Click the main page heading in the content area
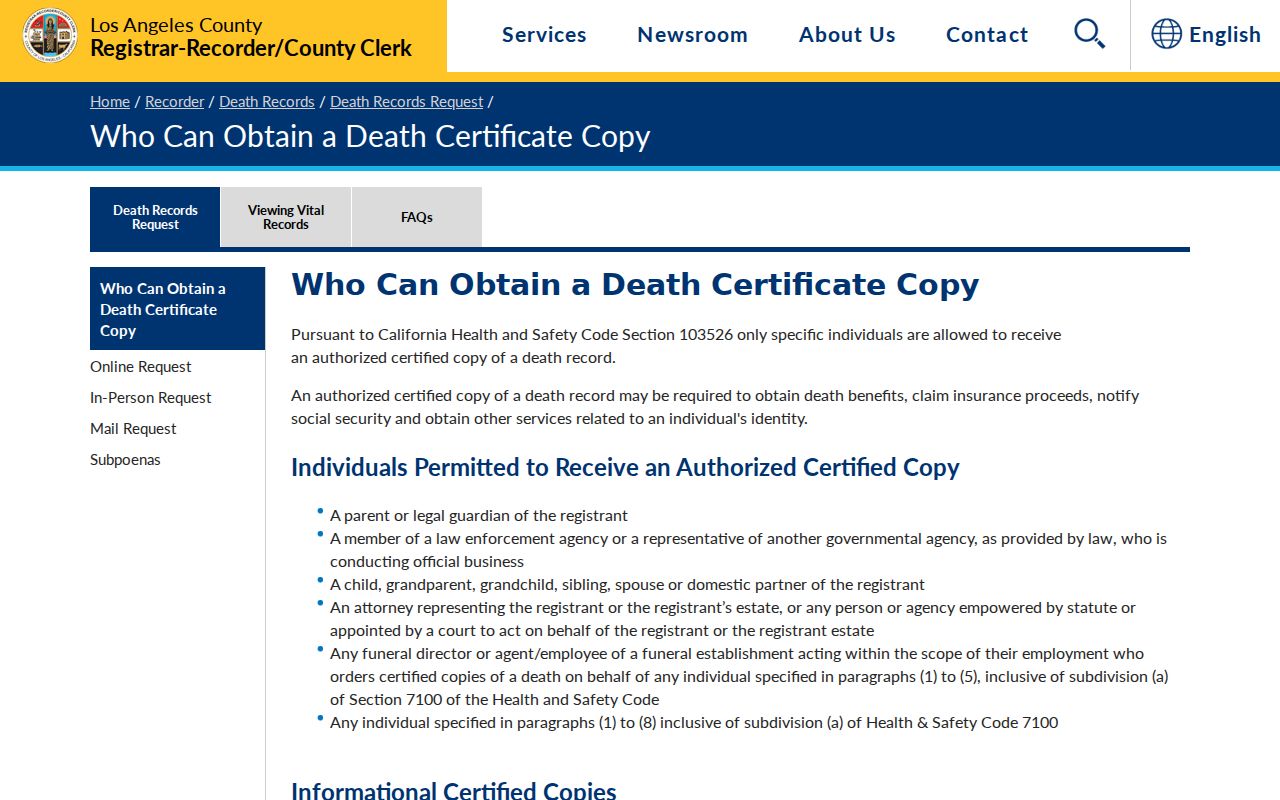 [x=635, y=285]
